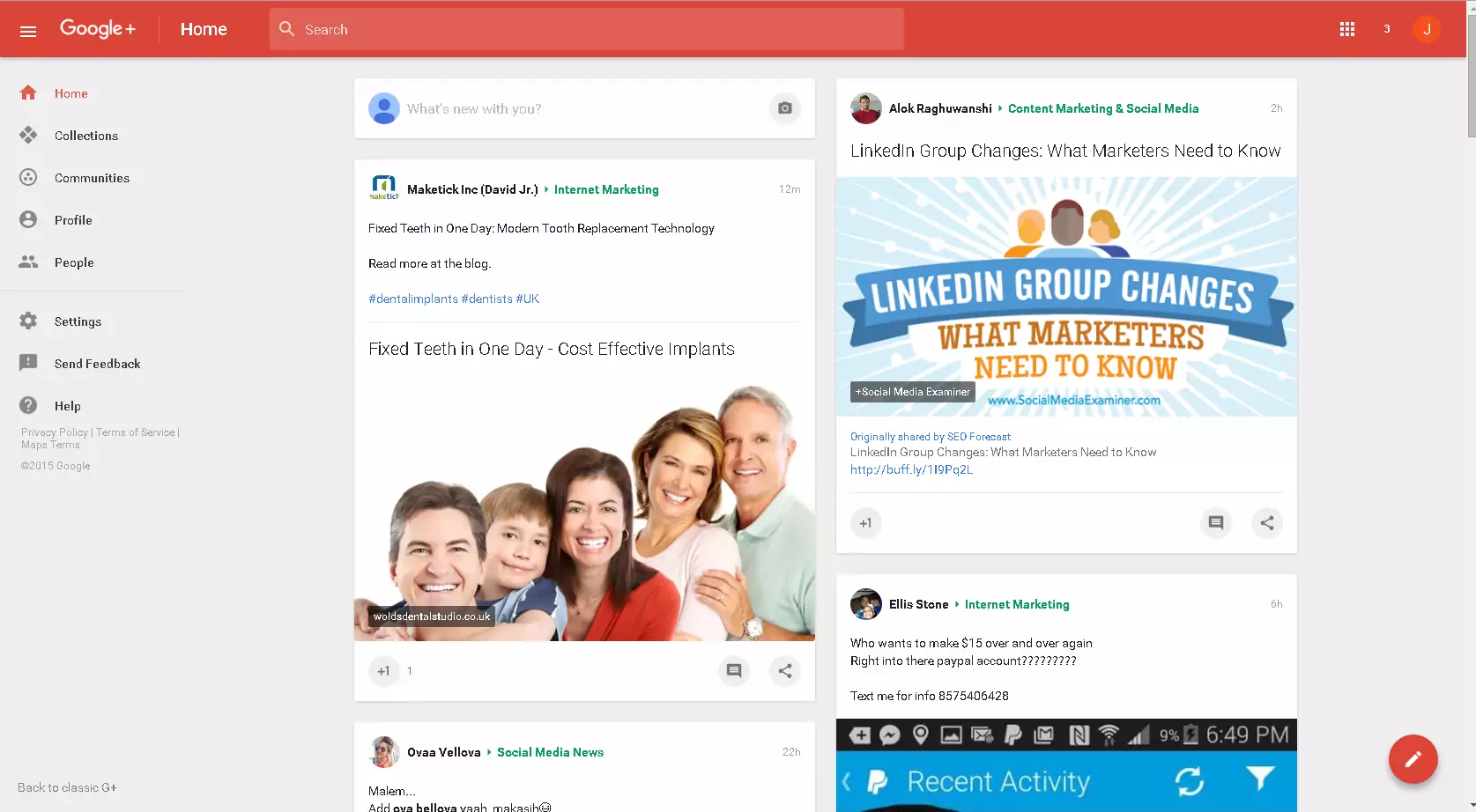Click Back to classic G+
Screen dimensions: 1476x812
[67, 787]
